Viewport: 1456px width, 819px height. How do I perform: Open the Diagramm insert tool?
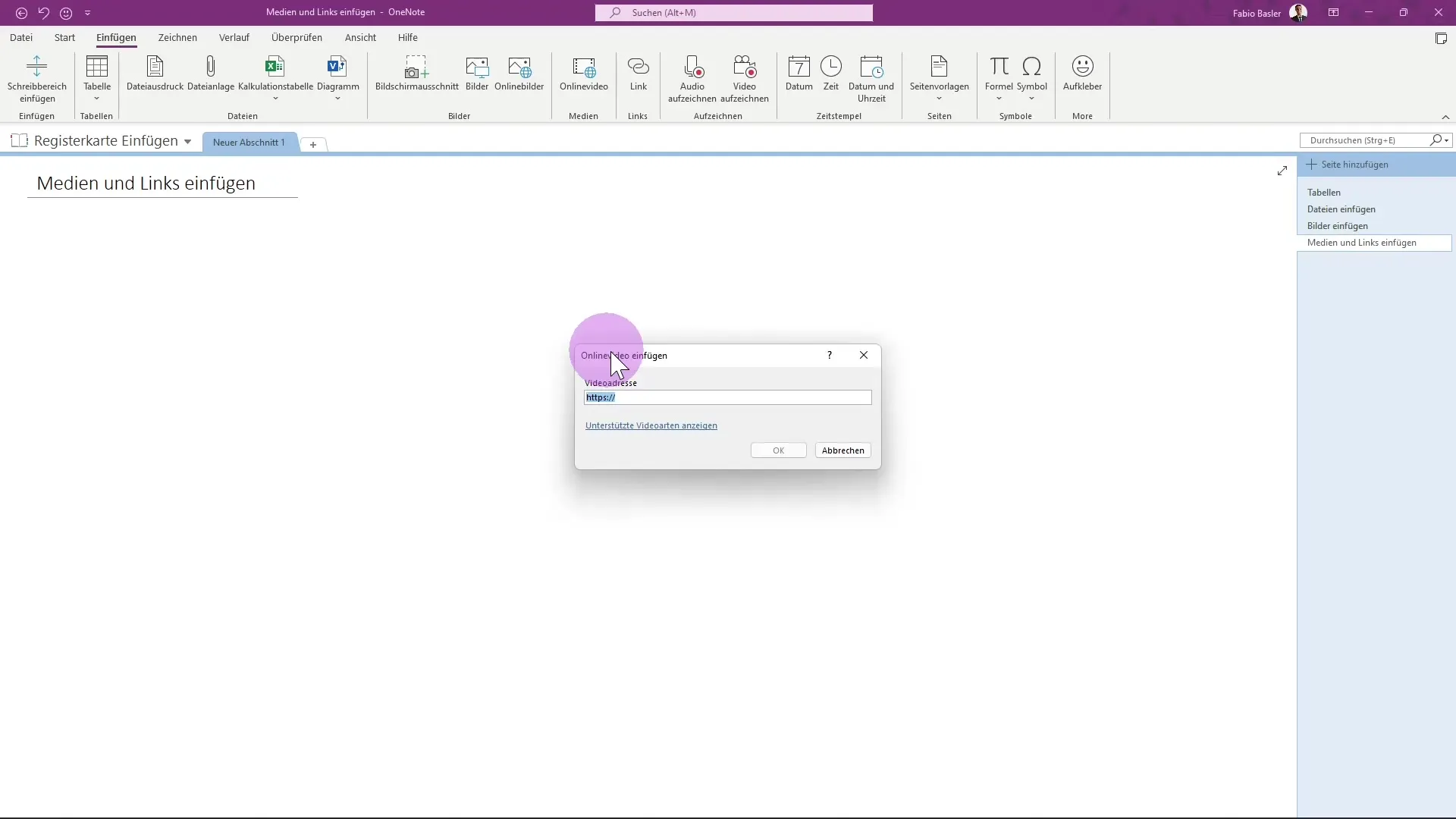coord(338,78)
